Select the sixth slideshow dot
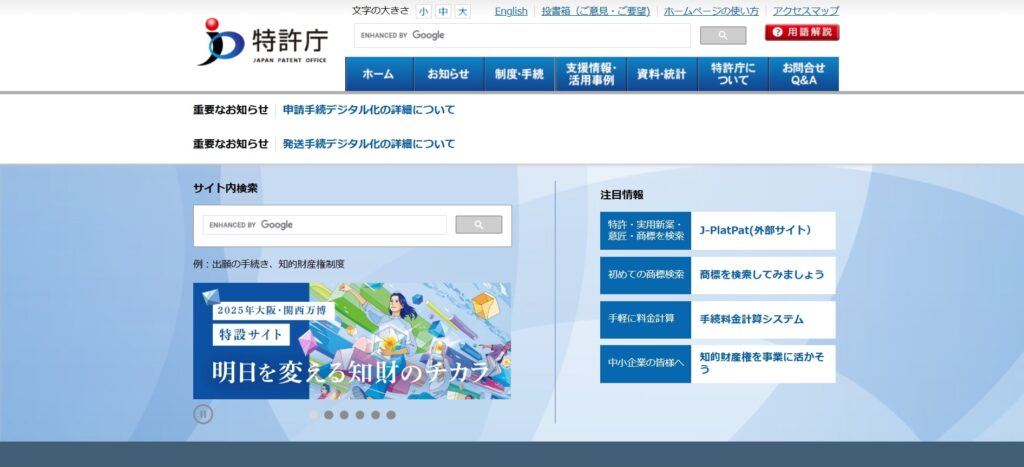 (391, 415)
